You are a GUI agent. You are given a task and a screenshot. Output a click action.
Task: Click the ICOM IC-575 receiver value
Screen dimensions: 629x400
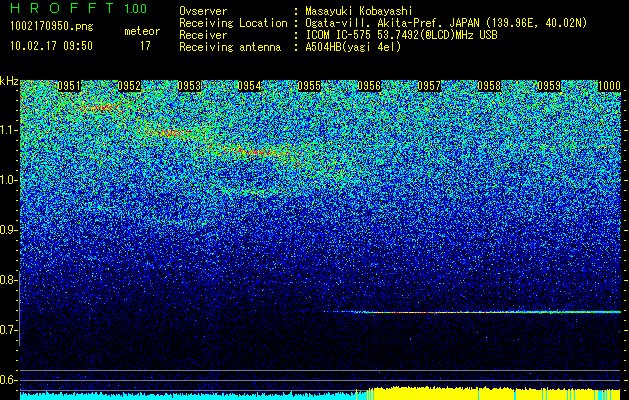[402, 35]
